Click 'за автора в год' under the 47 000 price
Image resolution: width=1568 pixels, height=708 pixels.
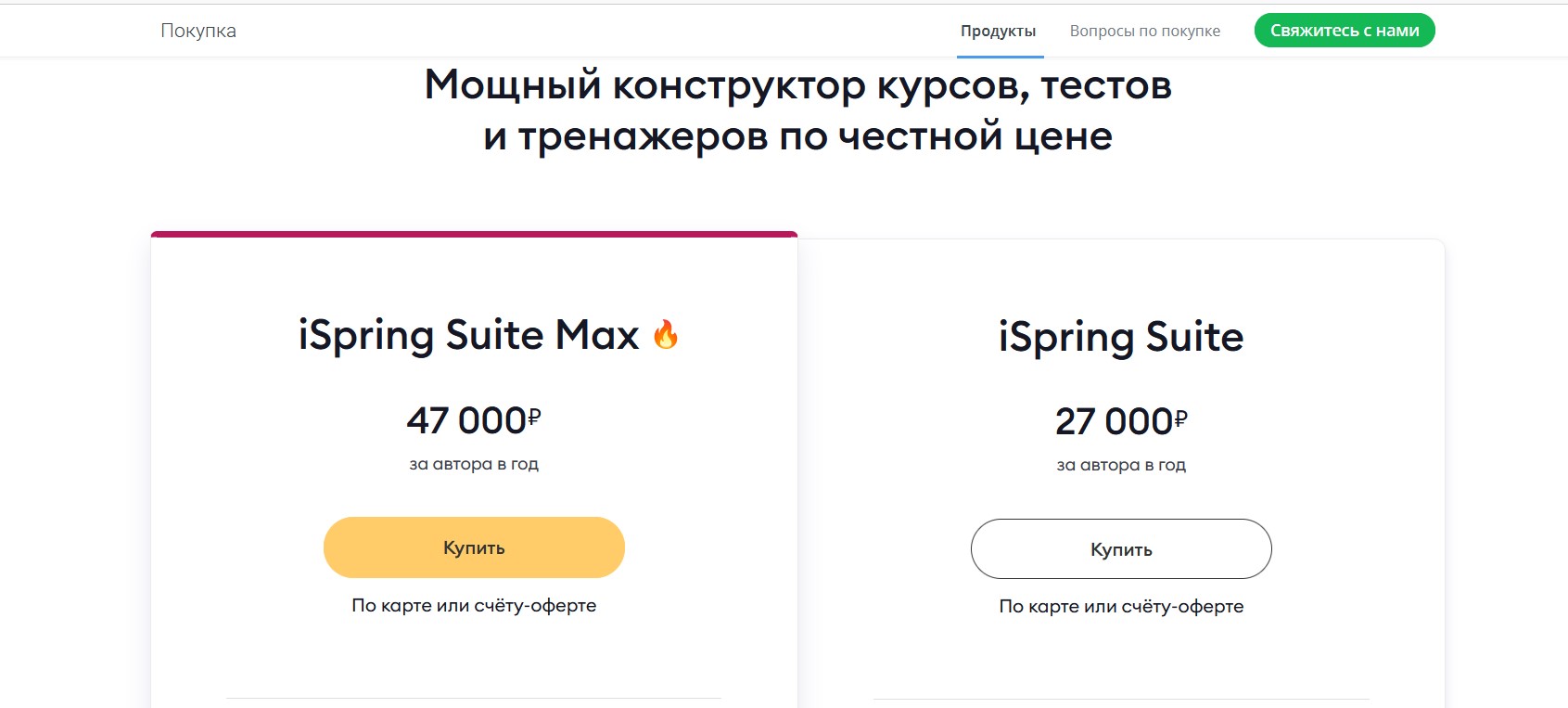[x=474, y=464]
